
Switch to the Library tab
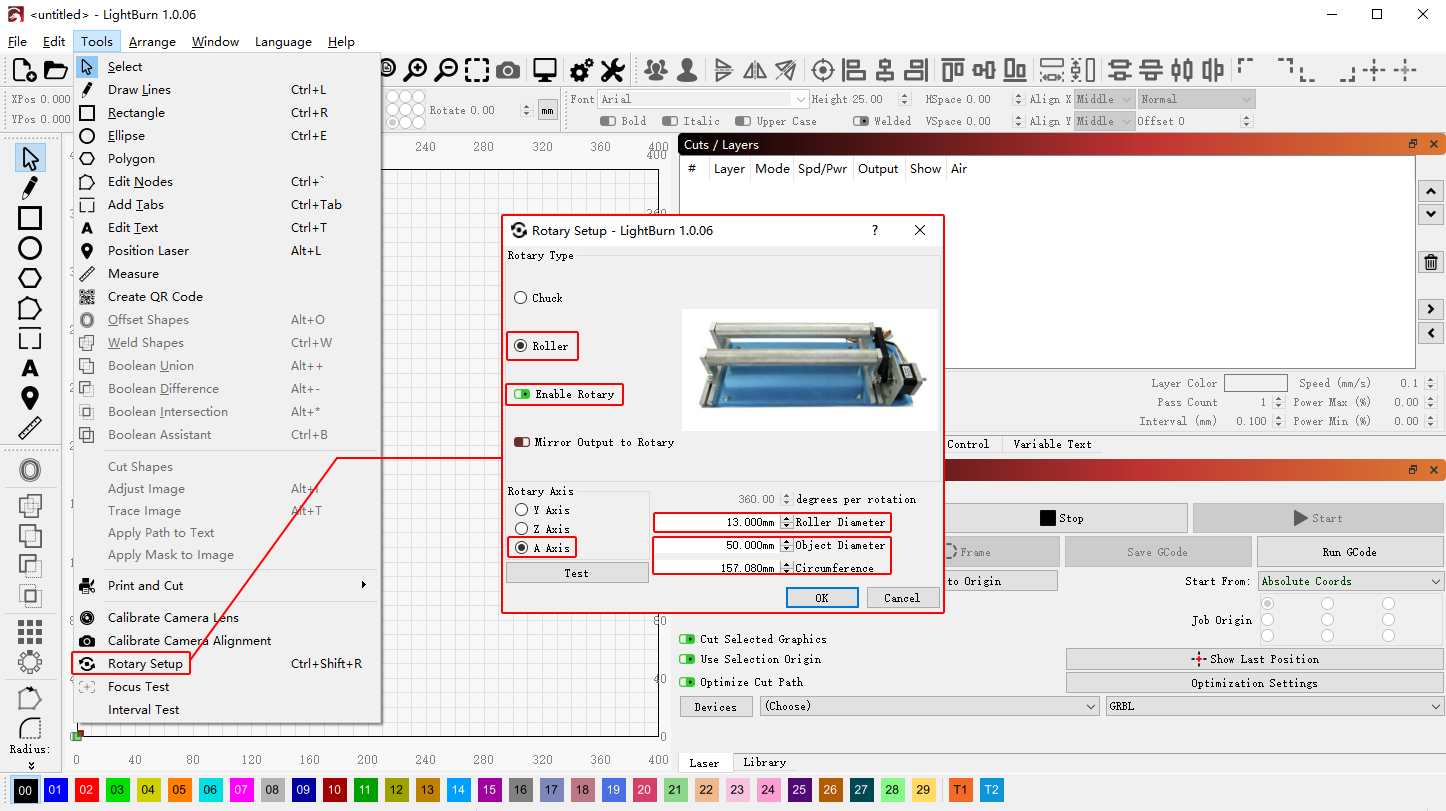(x=765, y=763)
